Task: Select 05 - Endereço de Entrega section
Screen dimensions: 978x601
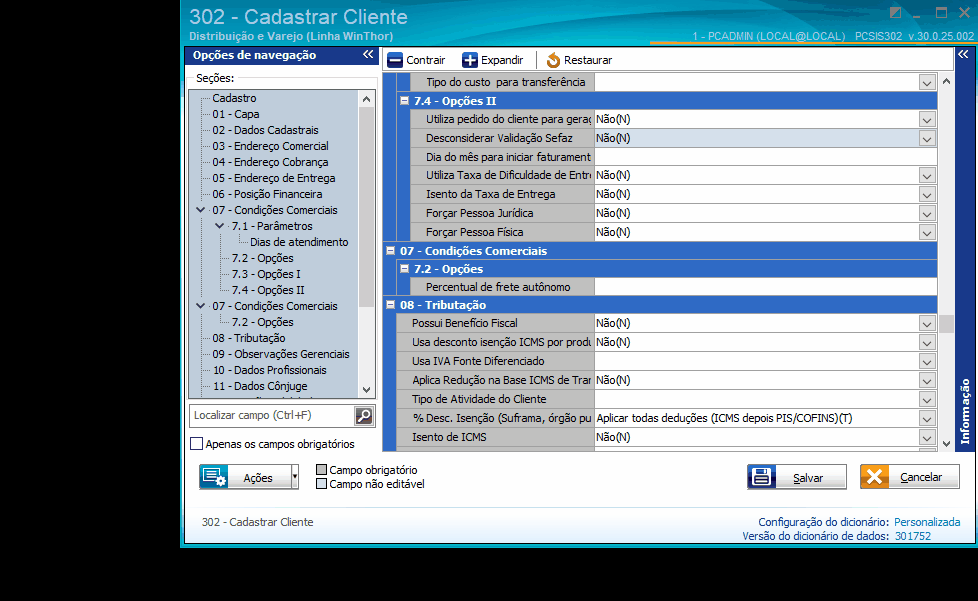Action: [274, 178]
